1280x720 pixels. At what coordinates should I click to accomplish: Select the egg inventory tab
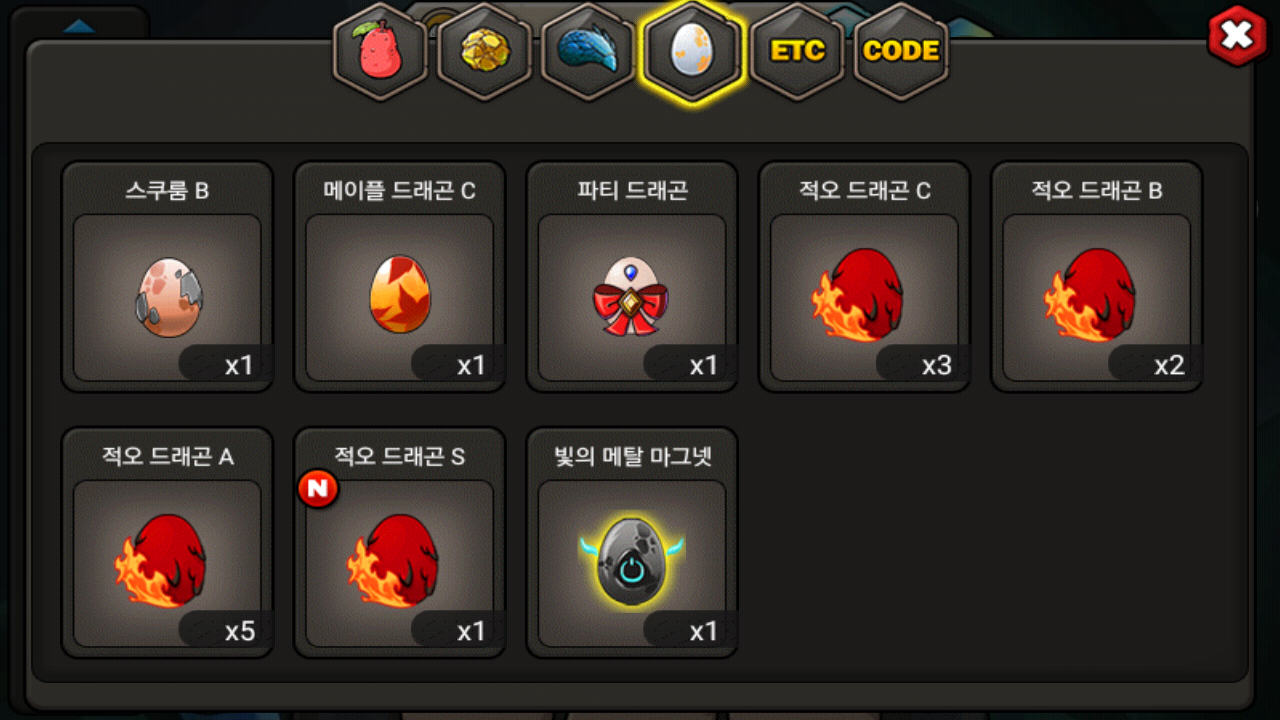click(x=693, y=51)
